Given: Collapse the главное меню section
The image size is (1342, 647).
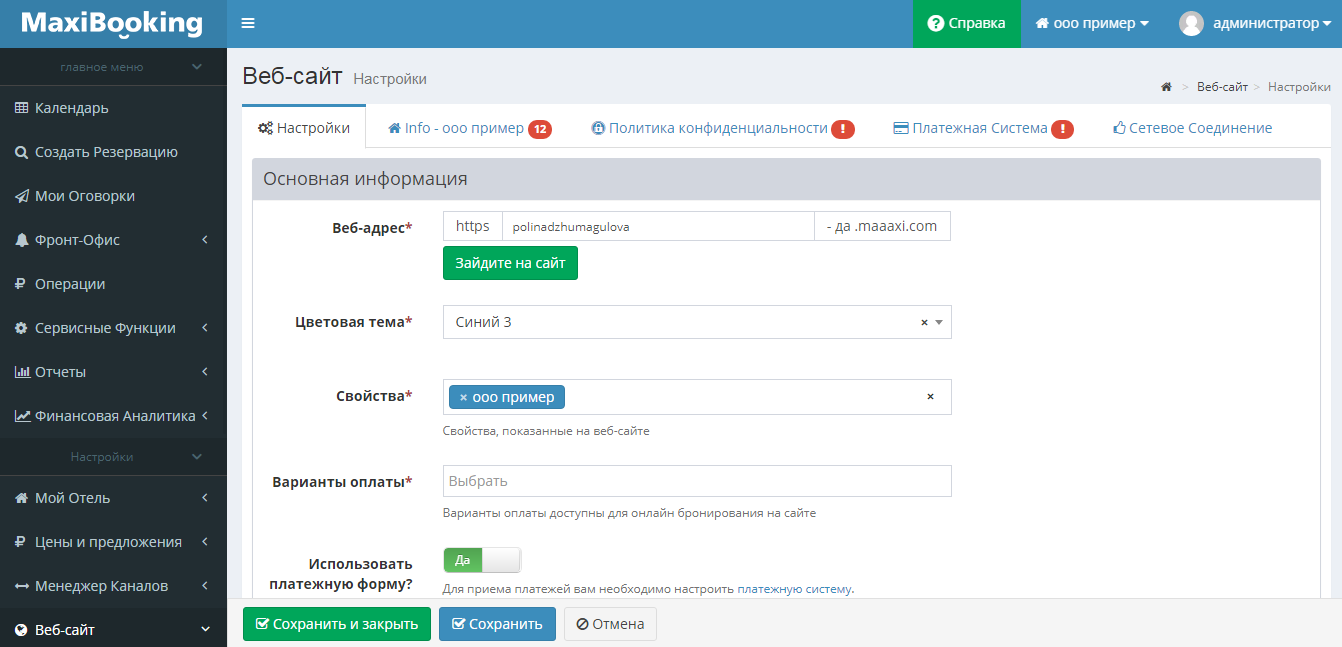Looking at the screenshot, I should click(197, 67).
